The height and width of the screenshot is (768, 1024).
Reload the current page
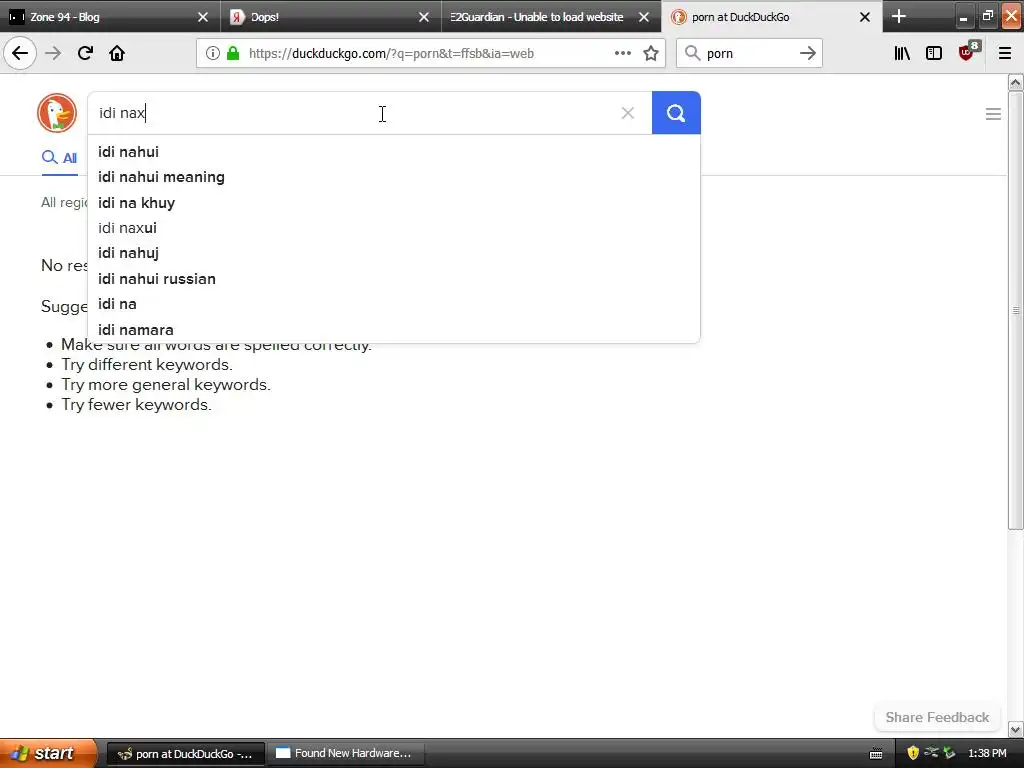pos(85,53)
